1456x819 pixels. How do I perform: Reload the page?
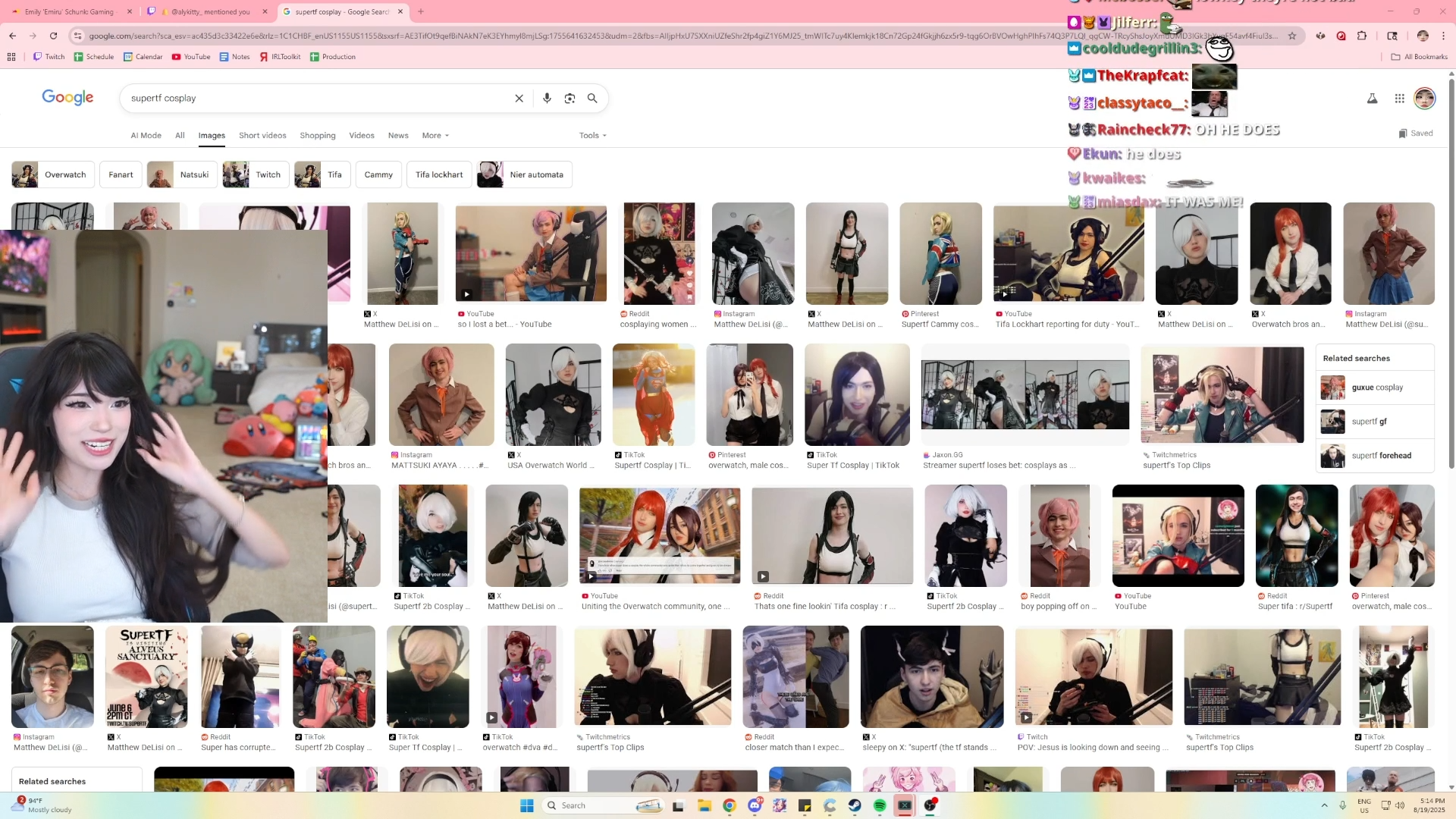coord(53,36)
